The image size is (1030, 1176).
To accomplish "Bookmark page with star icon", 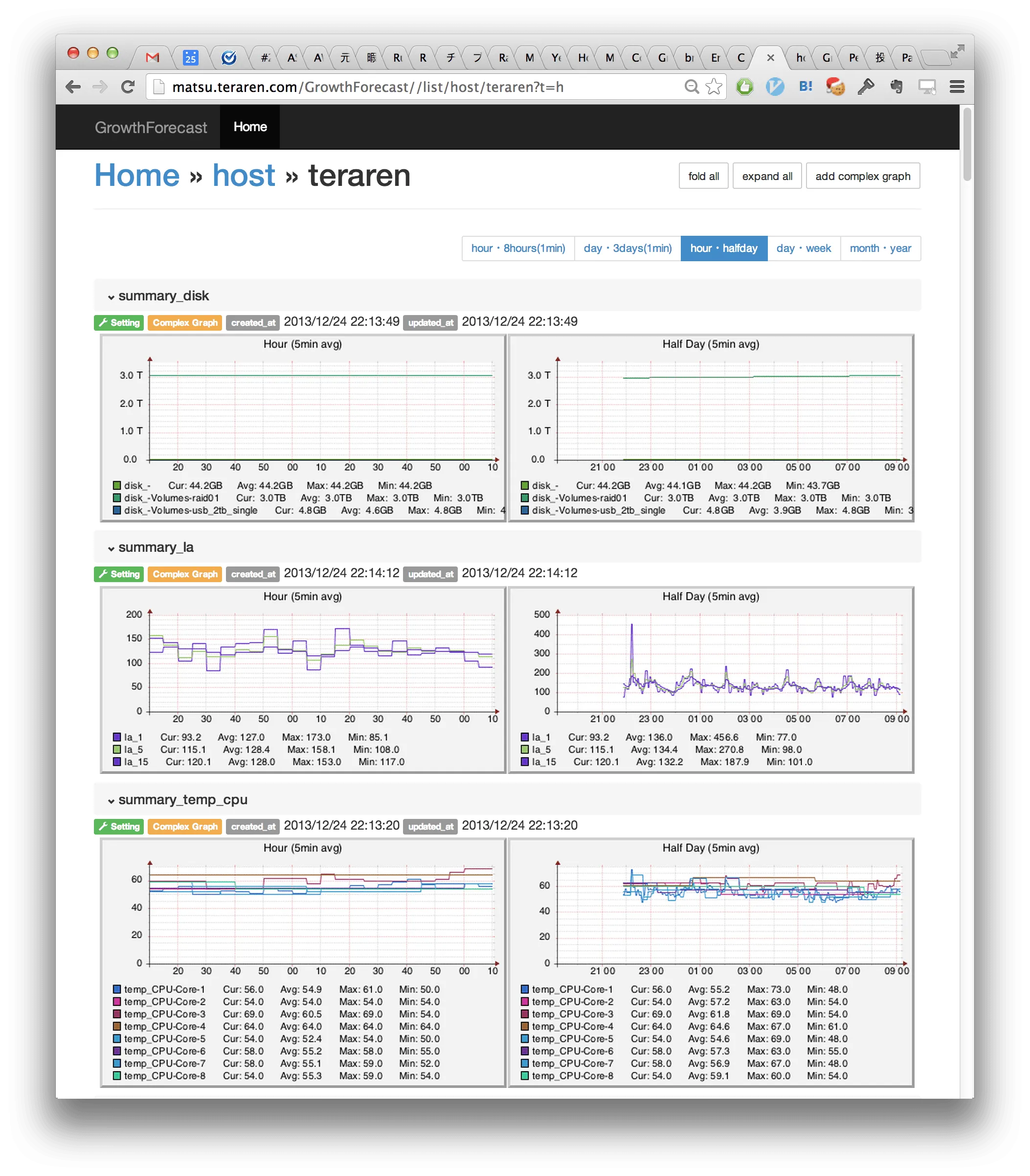I will pos(713,87).
